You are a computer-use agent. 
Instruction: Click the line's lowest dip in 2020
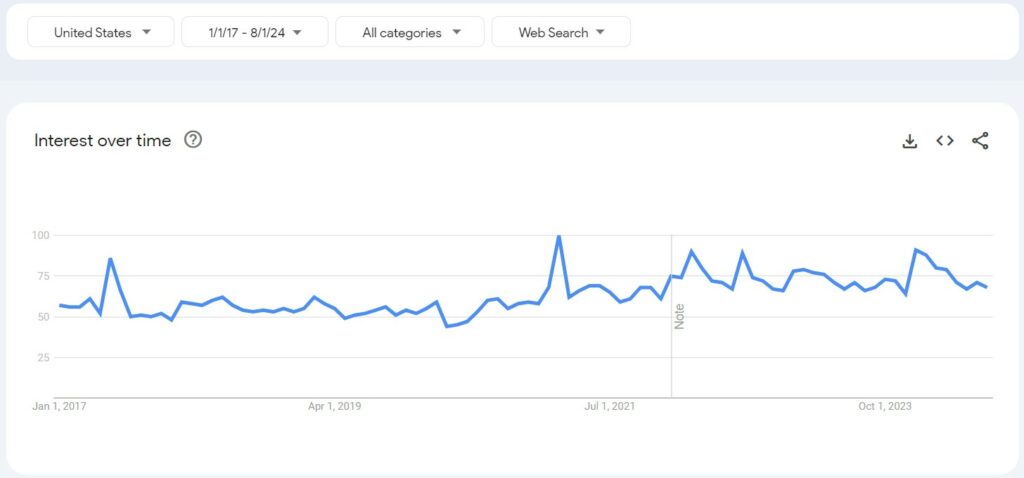tap(447, 326)
